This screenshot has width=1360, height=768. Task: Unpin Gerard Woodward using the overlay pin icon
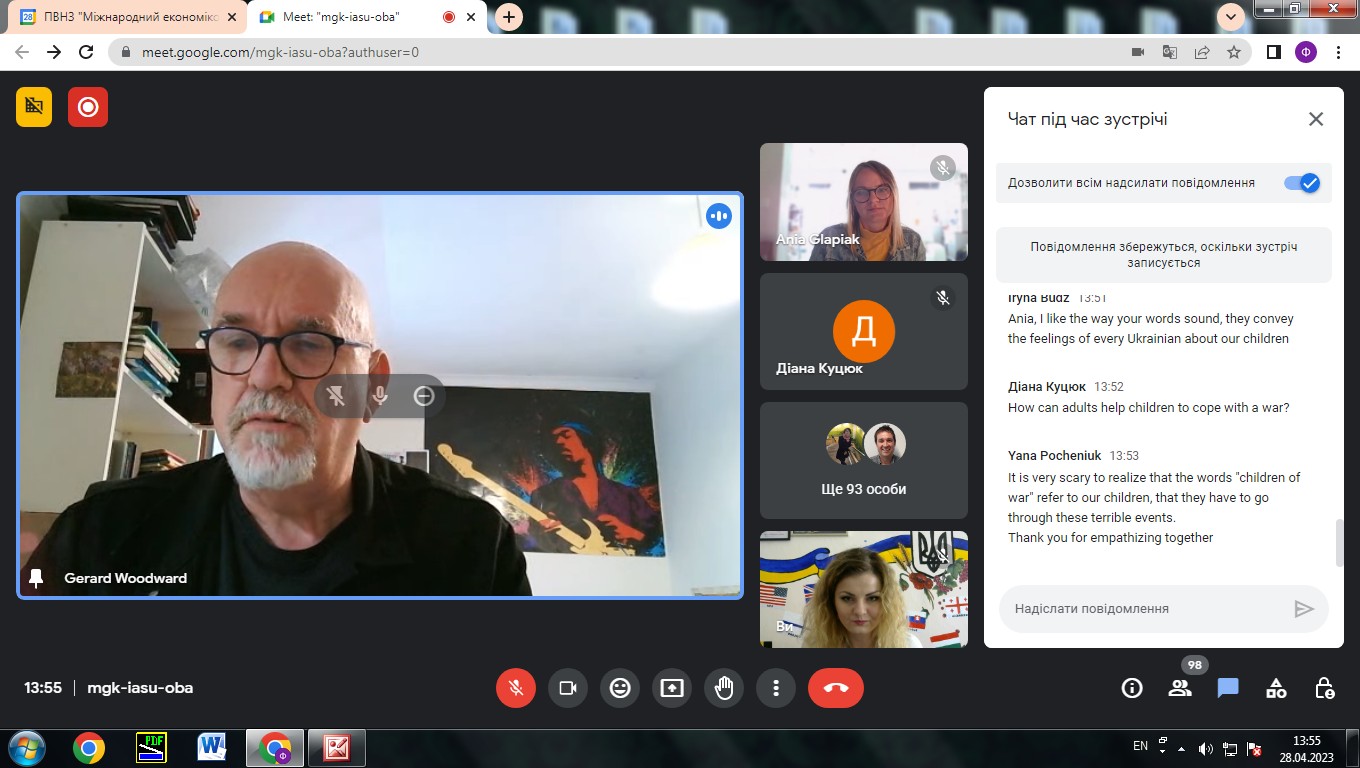pyautogui.click(x=336, y=396)
